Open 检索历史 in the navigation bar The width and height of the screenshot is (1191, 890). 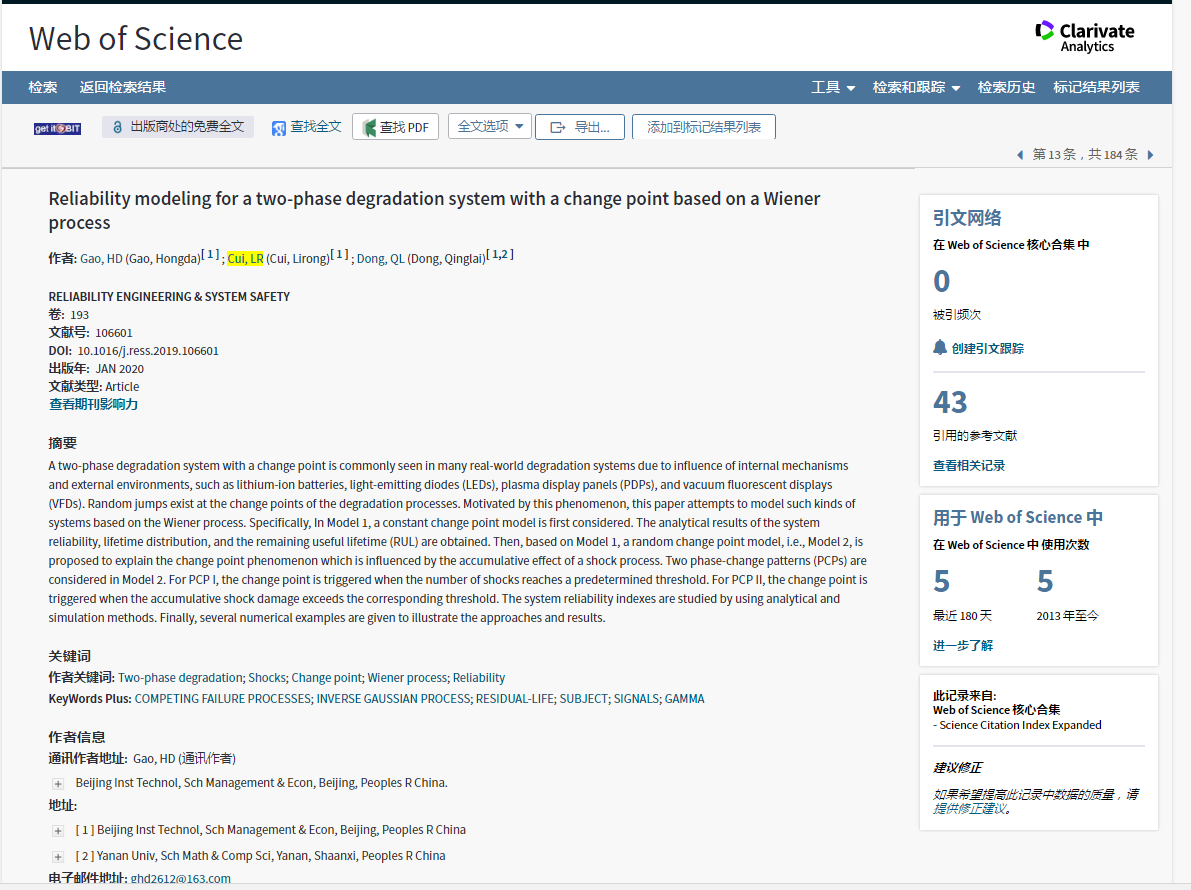[1006, 87]
